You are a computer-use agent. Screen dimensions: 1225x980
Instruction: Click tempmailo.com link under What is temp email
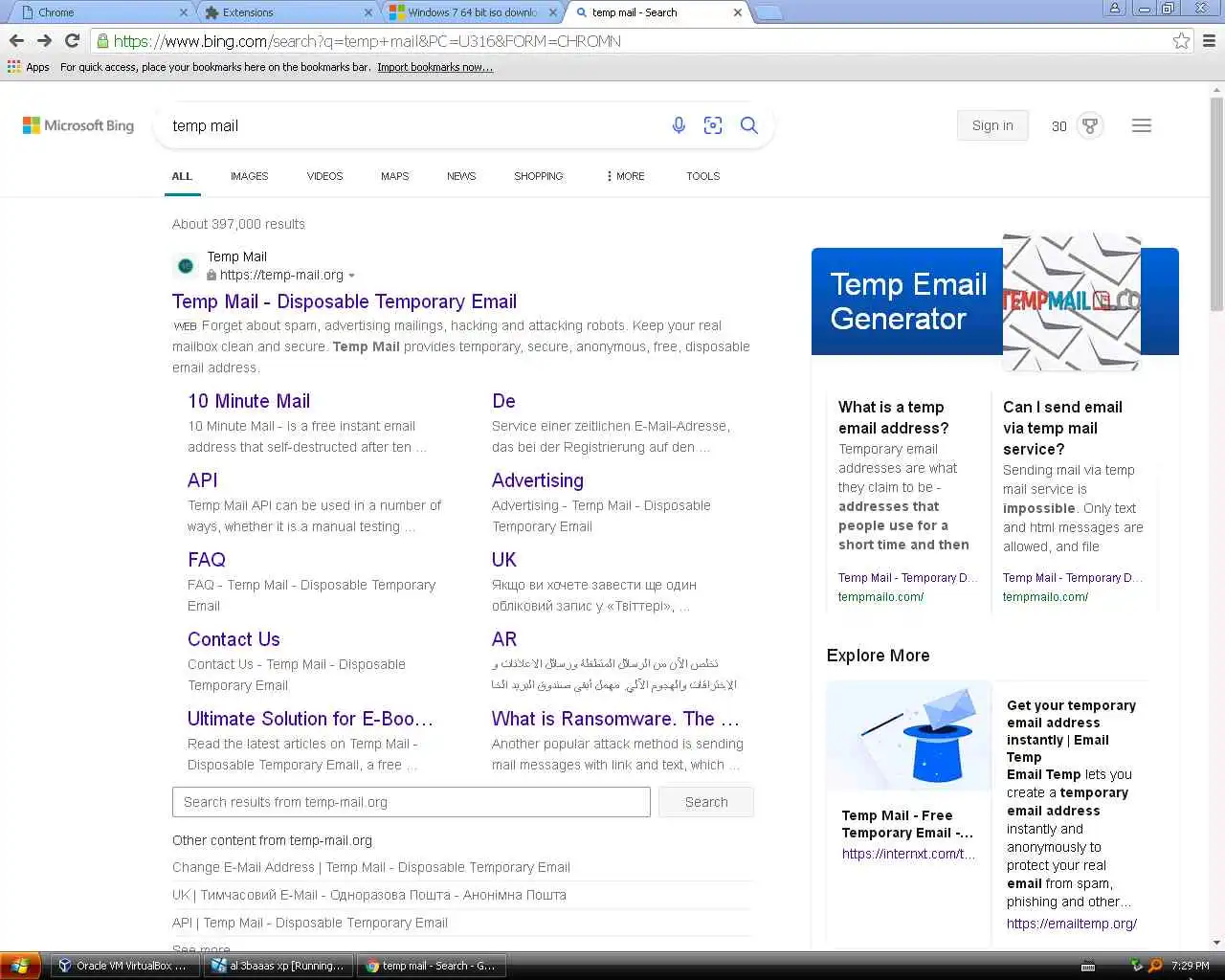pos(881,596)
